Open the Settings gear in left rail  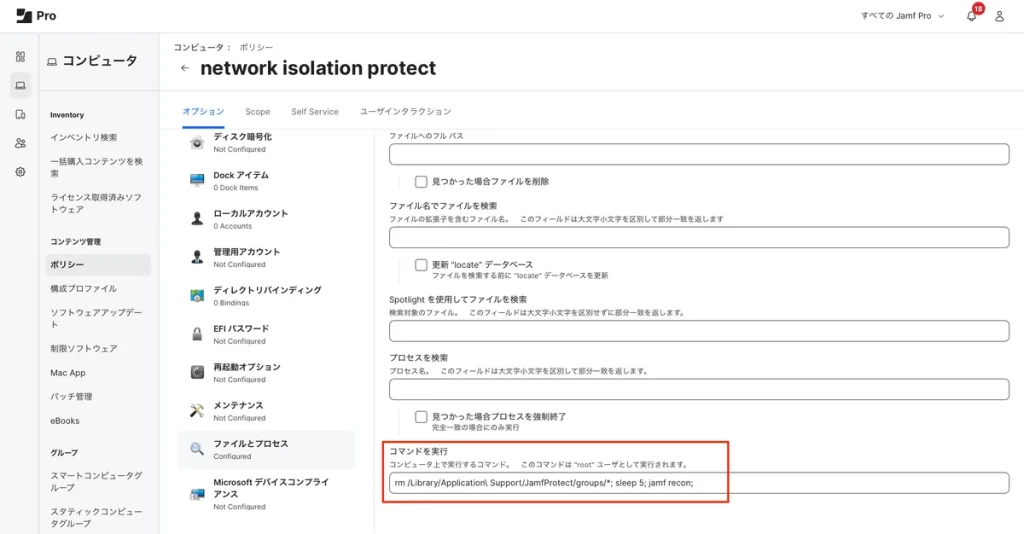[x=20, y=171]
